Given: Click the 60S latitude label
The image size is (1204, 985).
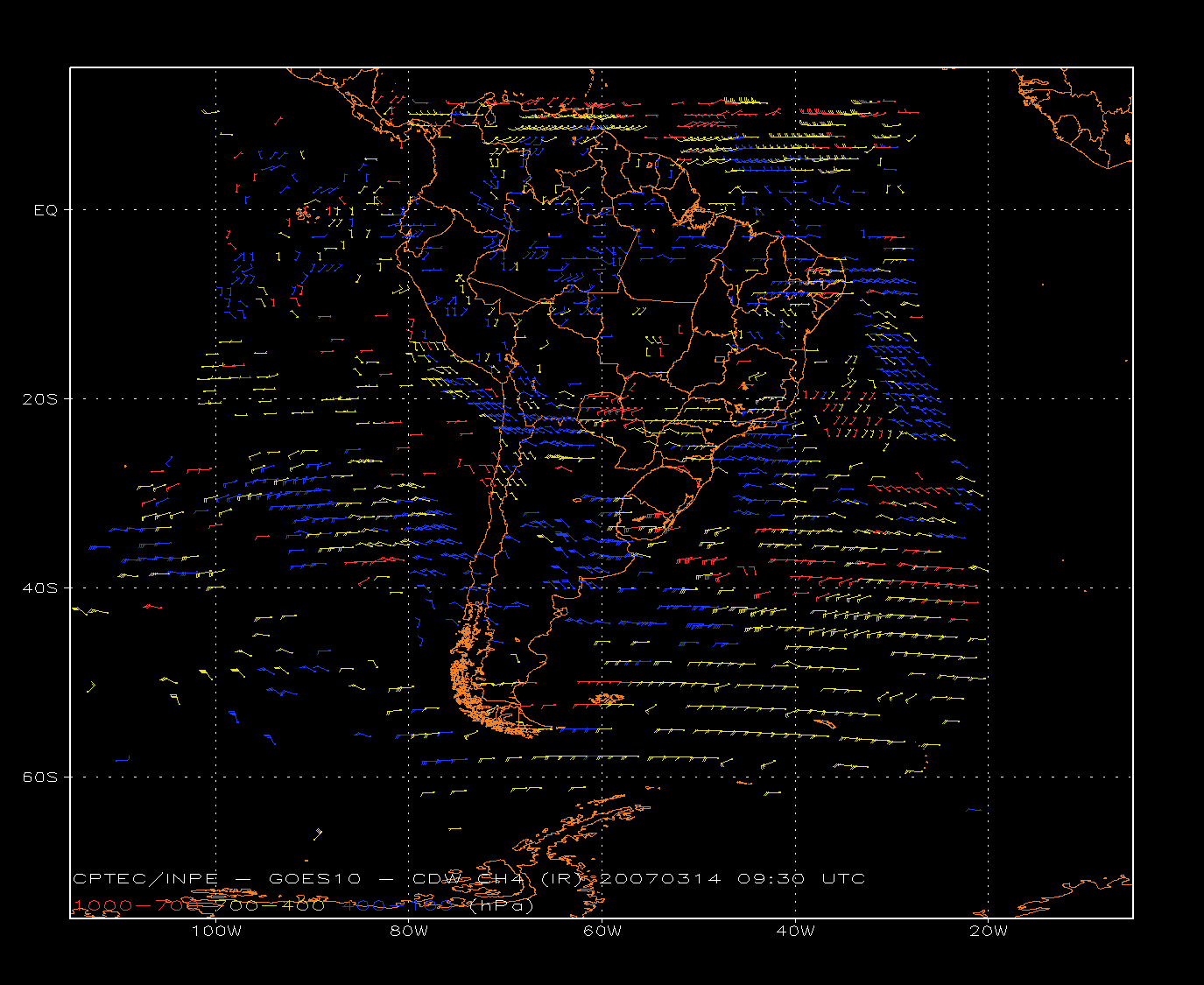Looking at the screenshot, I should tap(40, 777).
